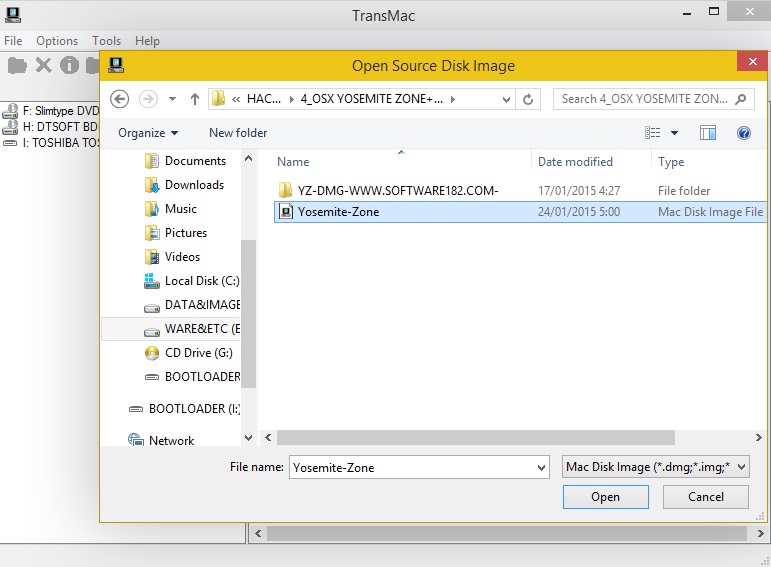The width and height of the screenshot is (771, 567).
Task: Select Pictures in the navigation pane
Action: (176, 233)
